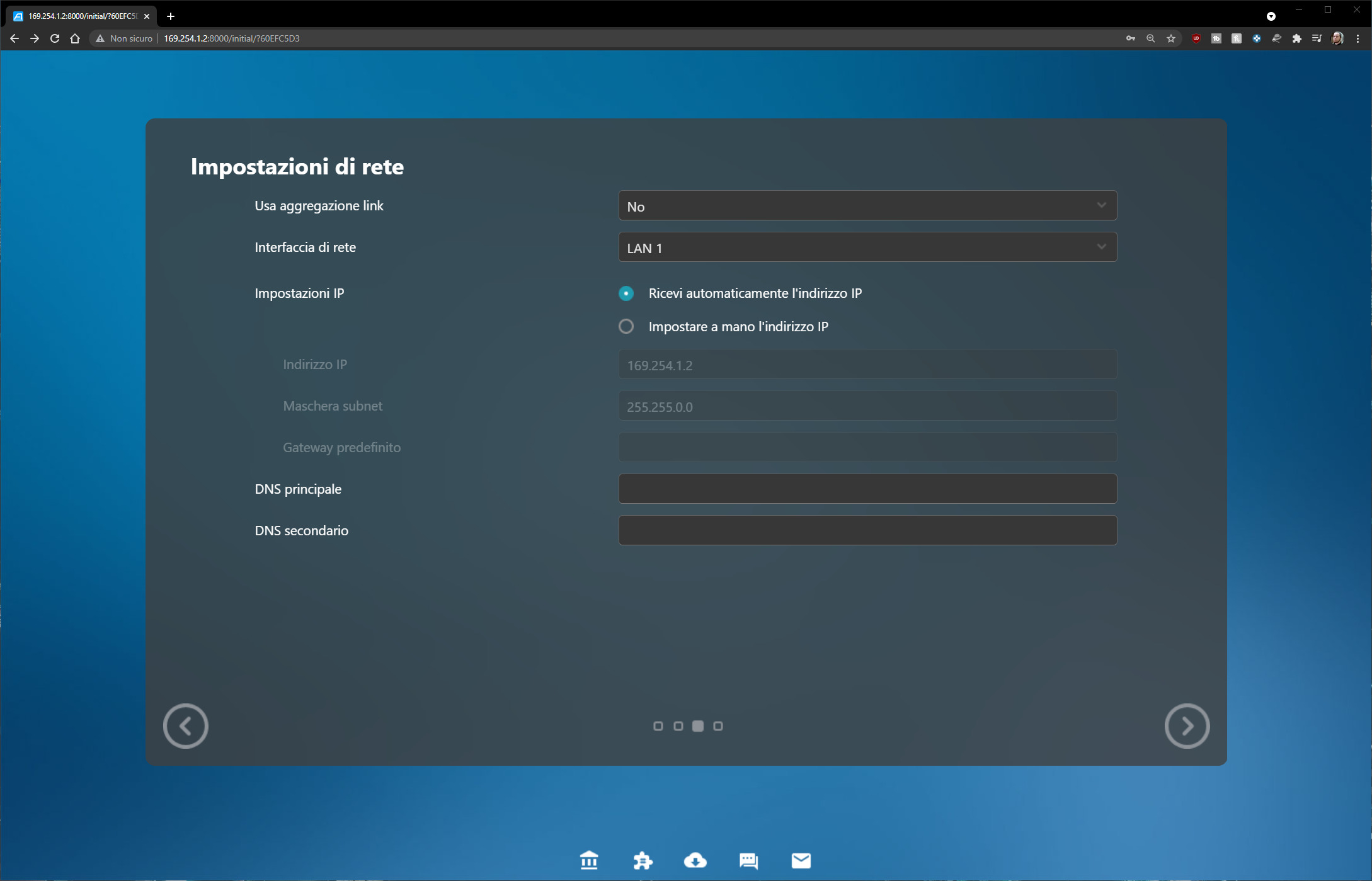Open Interfaccia di rete LAN 1 dropdown
The height and width of the screenshot is (881, 1372).
click(867, 247)
